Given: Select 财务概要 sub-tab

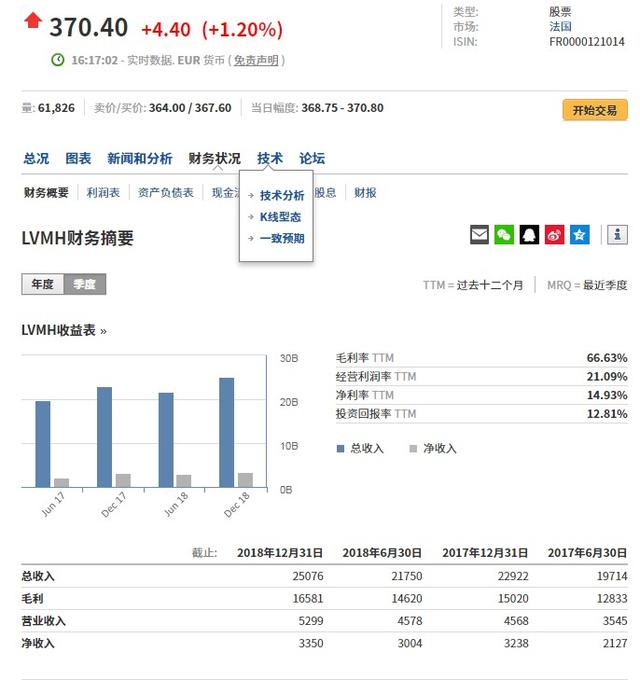Looking at the screenshot, I should [46, 193].
